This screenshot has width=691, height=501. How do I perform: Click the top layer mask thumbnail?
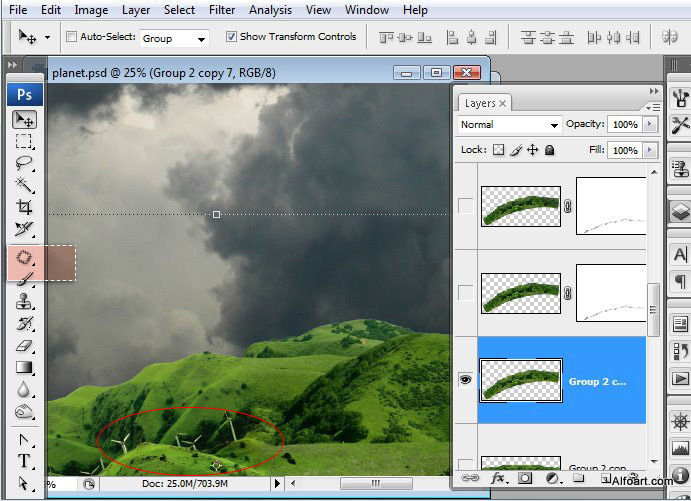[x=611, y=207]
